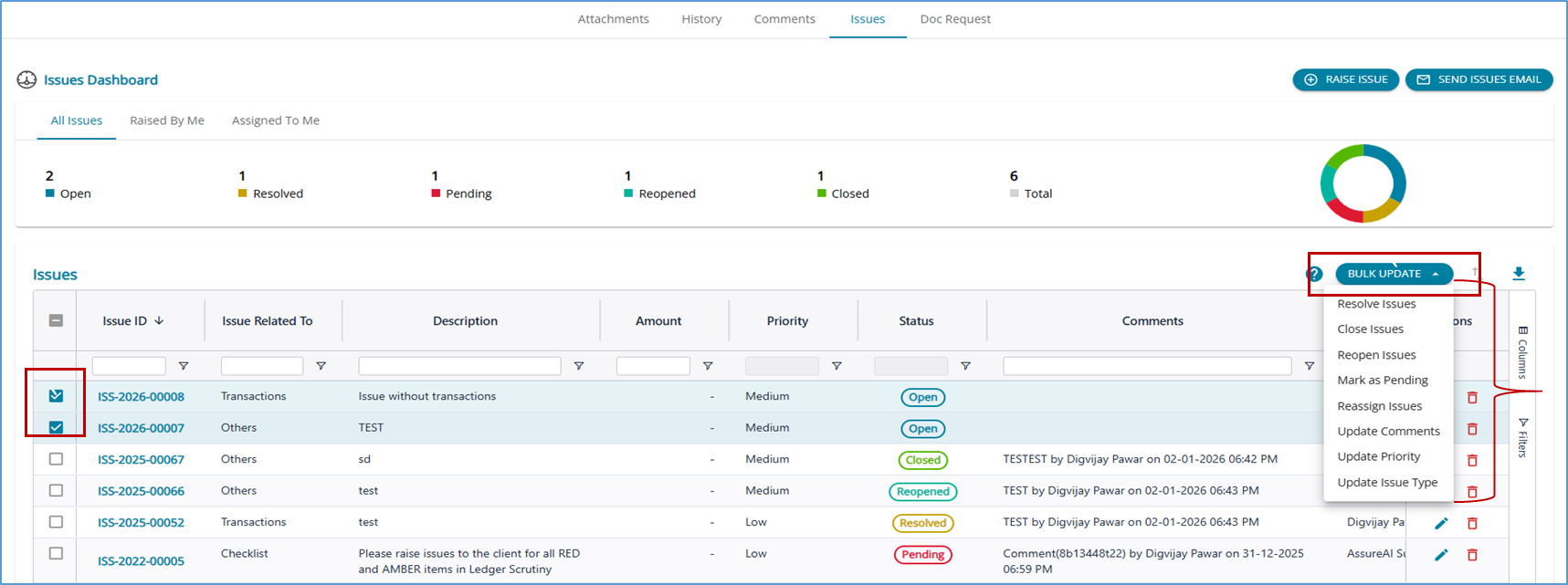Click the filter icon under the Comments column
The image size is (1568, 585).
pyautogui.click(x=1309, y=366)
